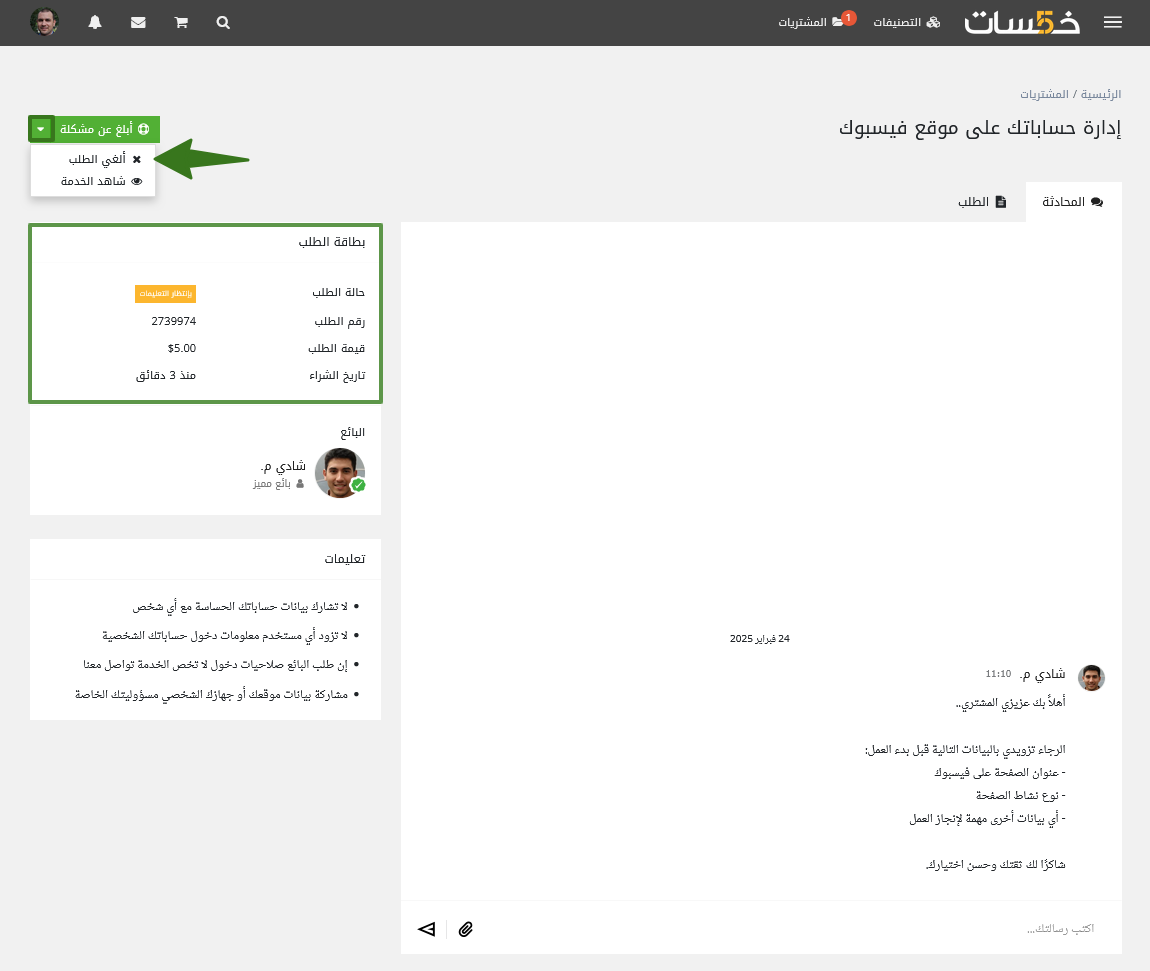Click the search magnifier icon

click(x=223, y=23)
